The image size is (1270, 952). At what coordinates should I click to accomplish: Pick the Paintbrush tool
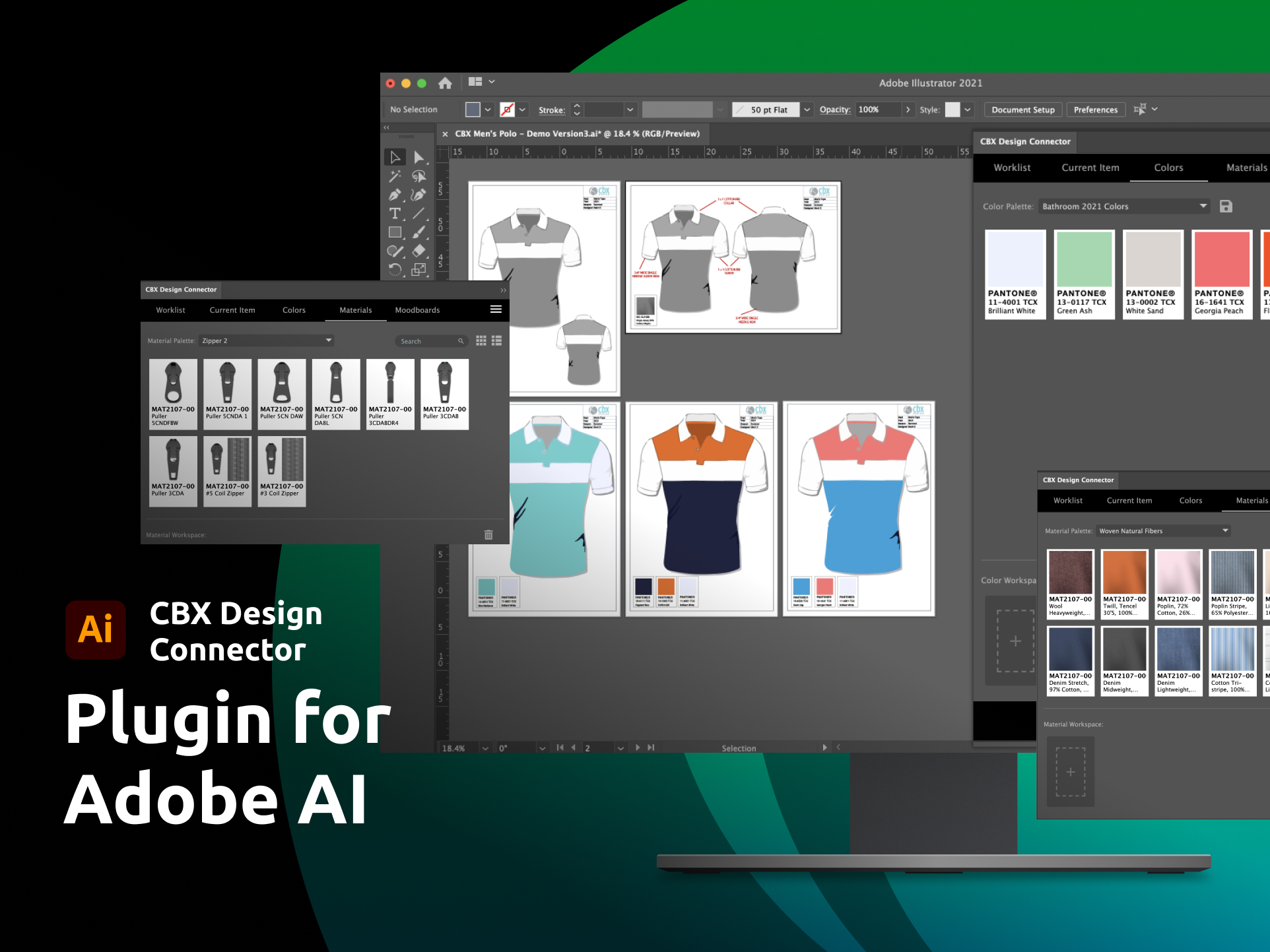tap(418, 232)
